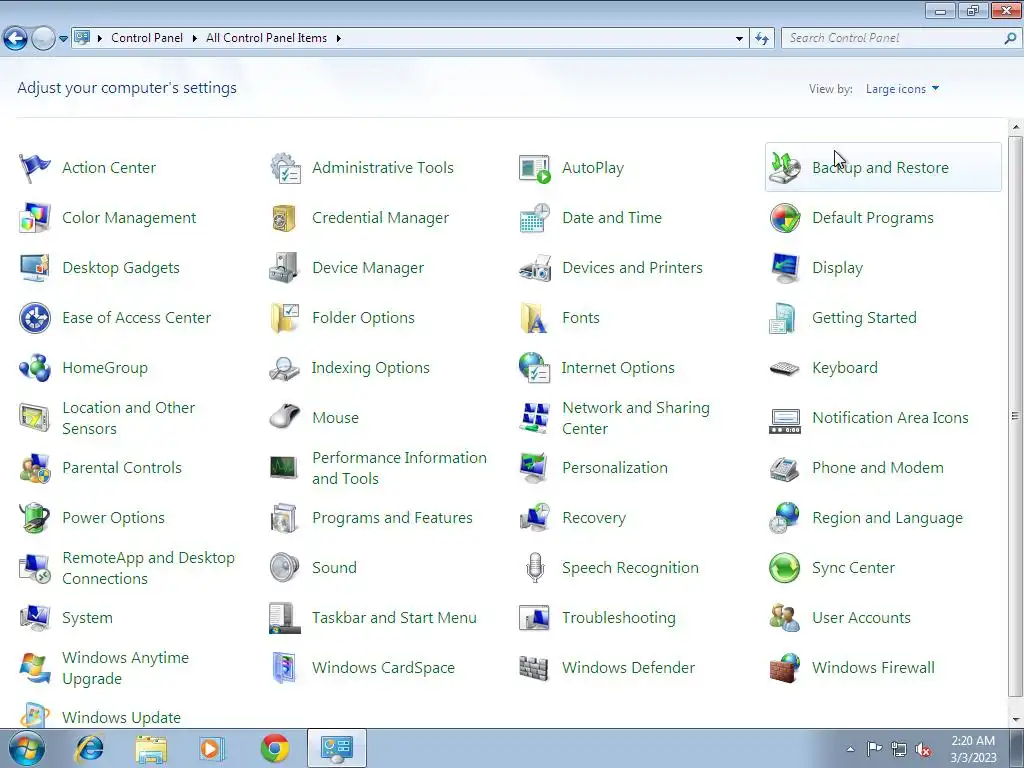The image size is (1024, 768).
Task: Open the Windows Defender icon
Action: coord(534,668)
